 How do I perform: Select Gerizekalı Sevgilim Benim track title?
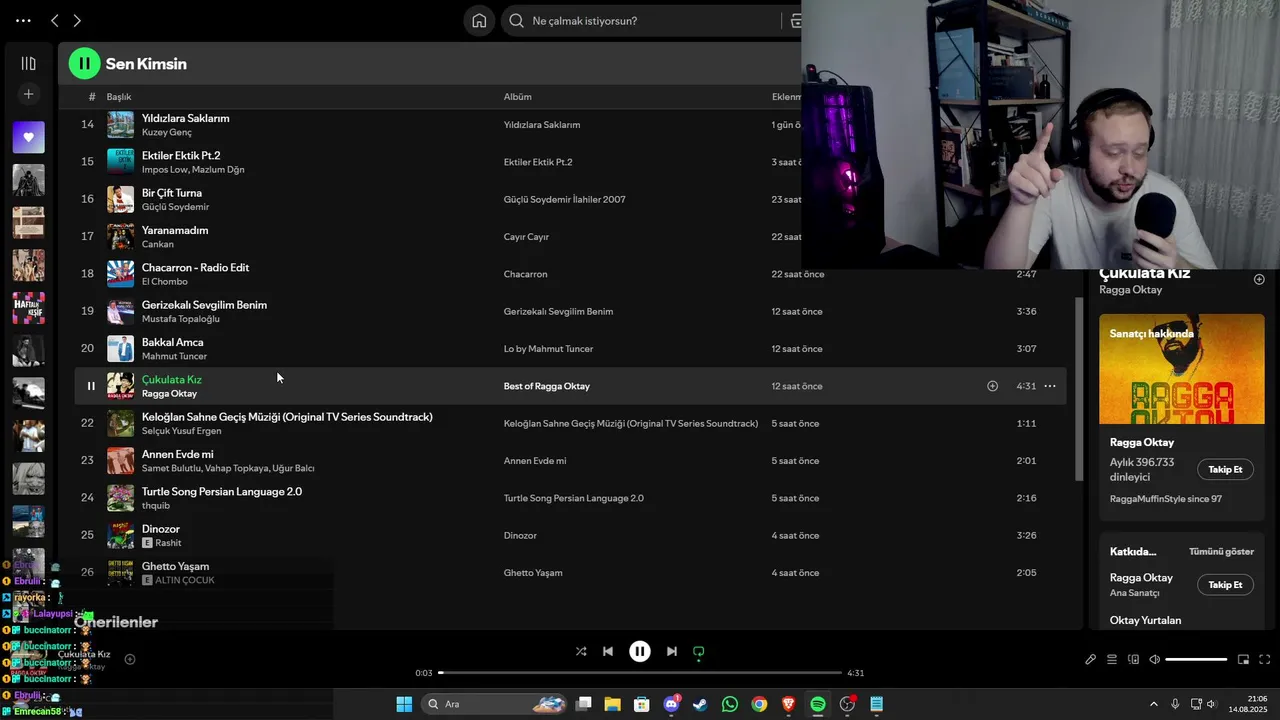coord(204,305)
